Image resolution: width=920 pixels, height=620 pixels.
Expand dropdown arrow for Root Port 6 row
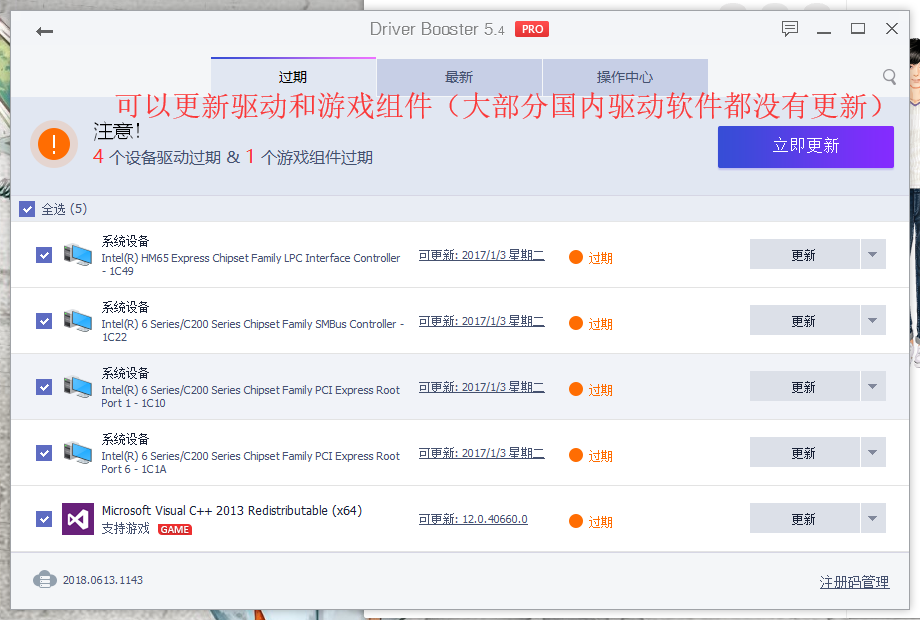(x=873, y=452)
